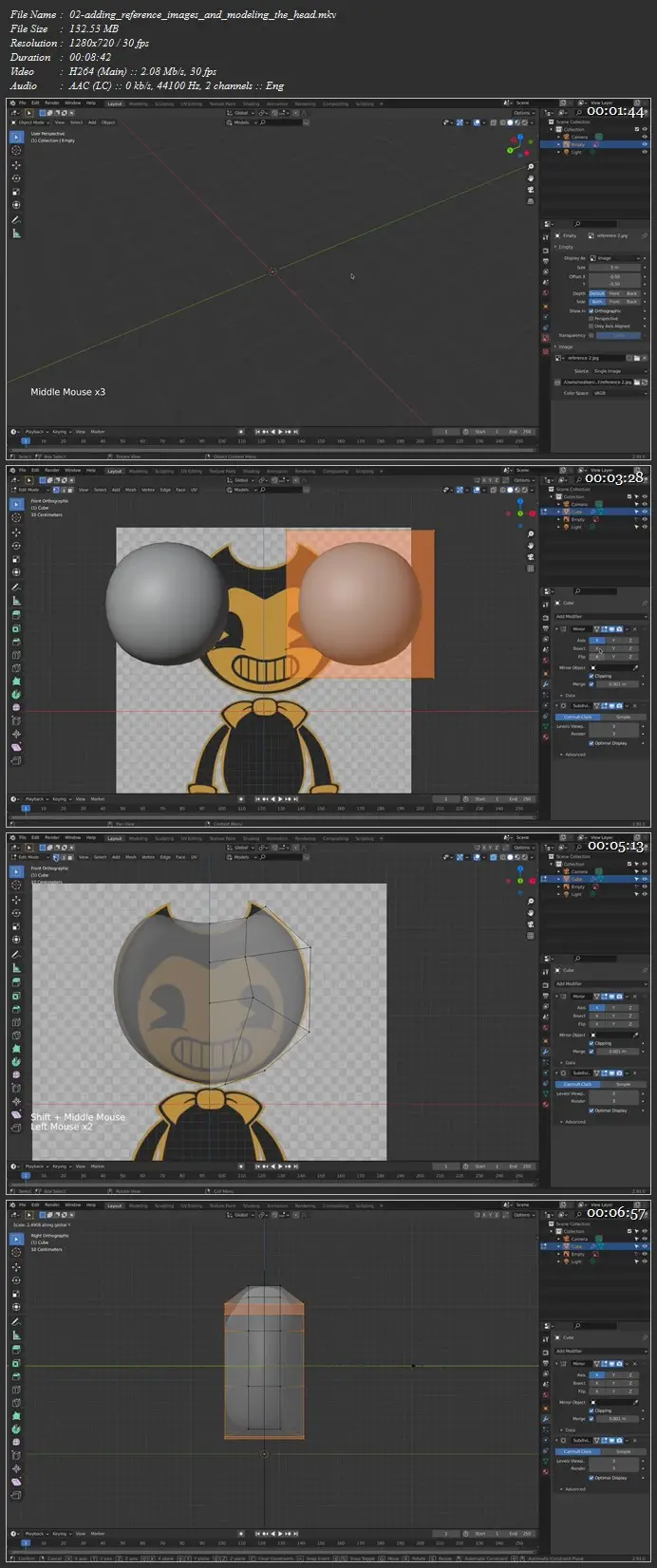Viewport: 657px width, 1568px height.
Task: Expand the Data section in the 00:05:13 frame
Action: pyautogui.click(x=562, y=1063)
